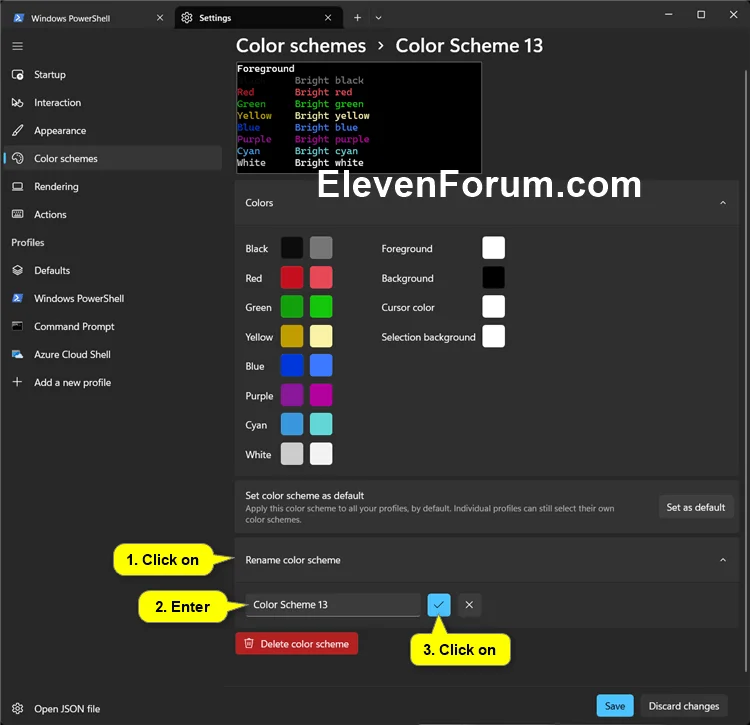Click the trash icon on Delete button

click(249, 643)
